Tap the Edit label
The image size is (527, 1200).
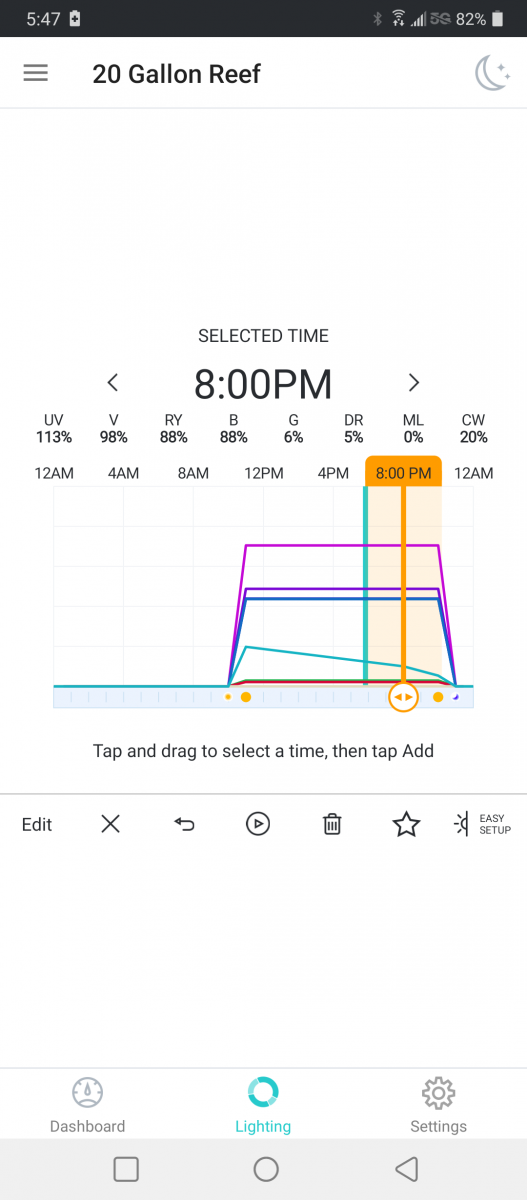pos(37,824)
